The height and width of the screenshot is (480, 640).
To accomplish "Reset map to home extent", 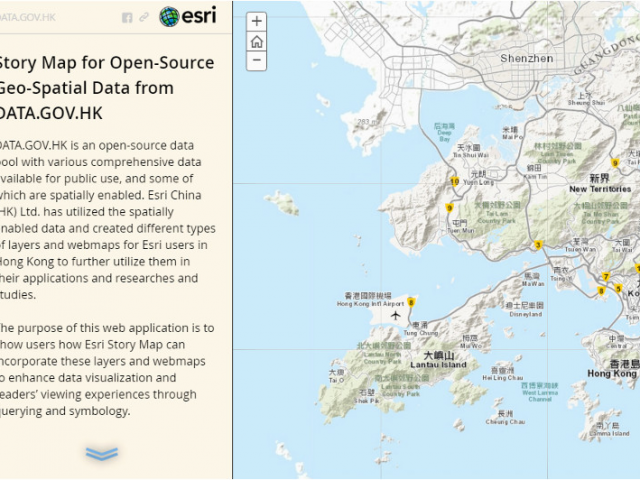I will (x=256, y=41).
